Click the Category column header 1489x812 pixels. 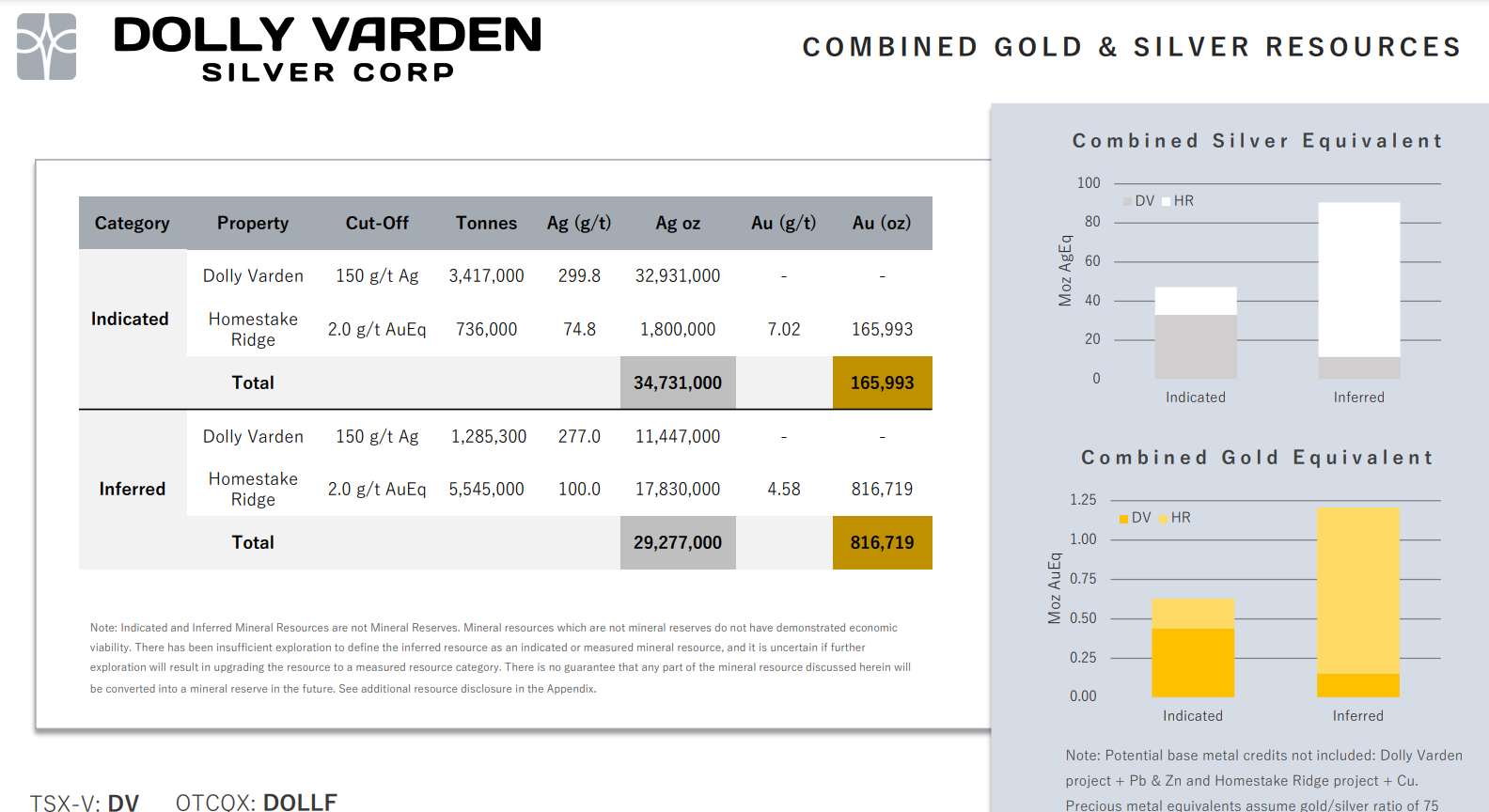133,223
